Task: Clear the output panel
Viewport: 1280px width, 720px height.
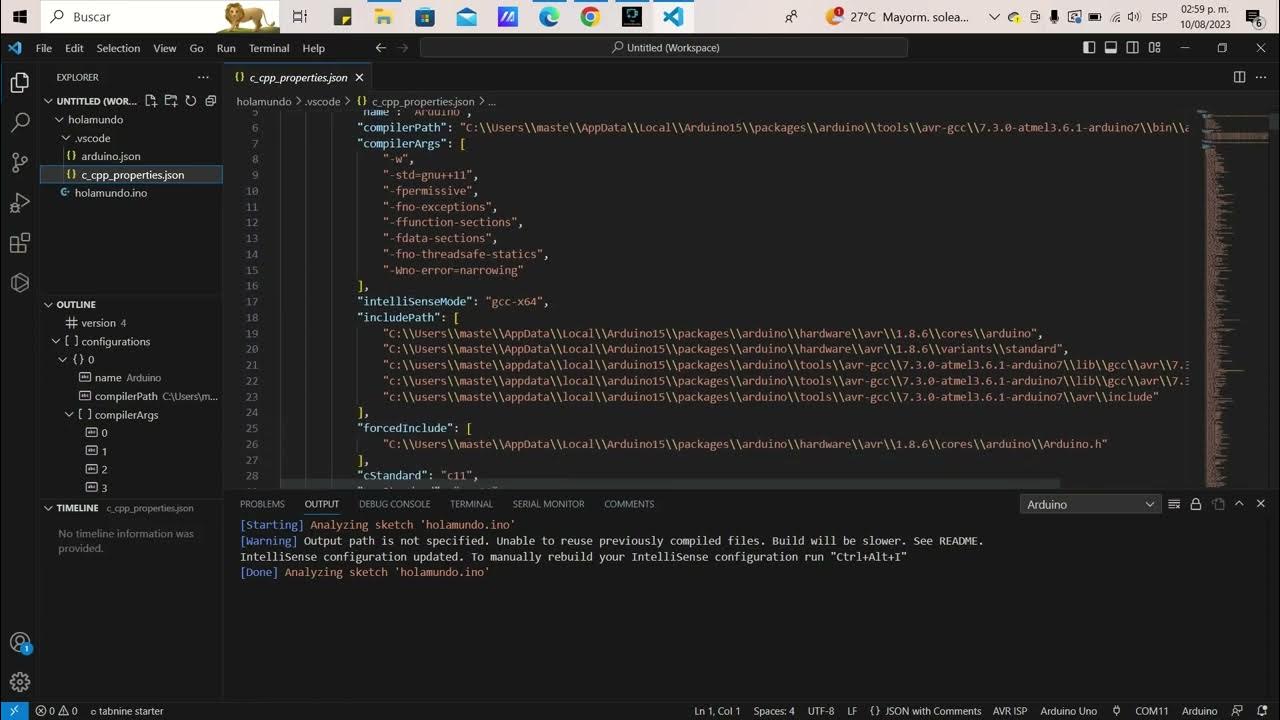Action: click(x=1175, y=504)
